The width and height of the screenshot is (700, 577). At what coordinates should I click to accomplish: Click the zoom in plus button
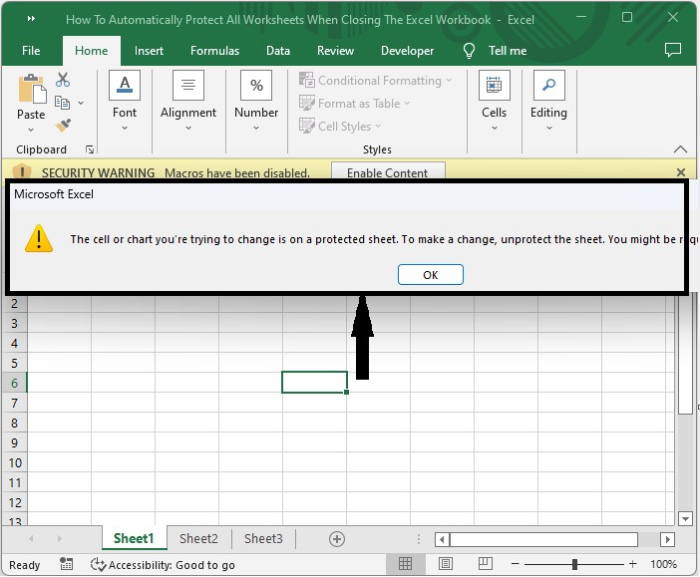(x=633, y=564)
